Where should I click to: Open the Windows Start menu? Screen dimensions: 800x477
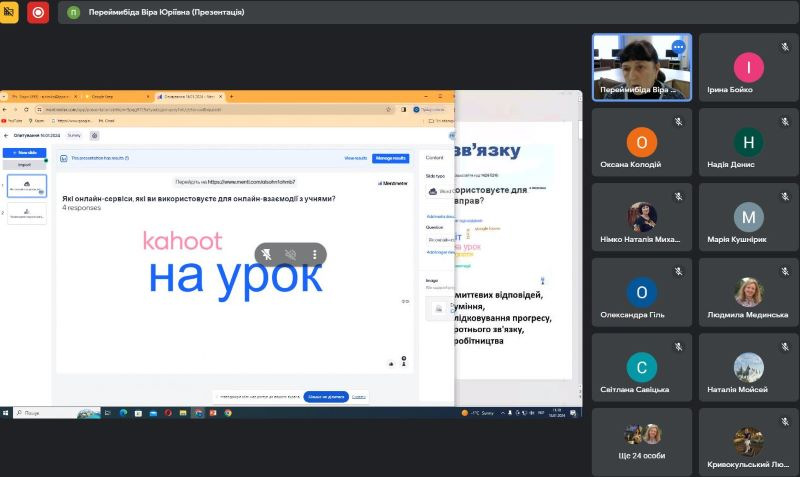pyautogui.click(x=5, y=413)
